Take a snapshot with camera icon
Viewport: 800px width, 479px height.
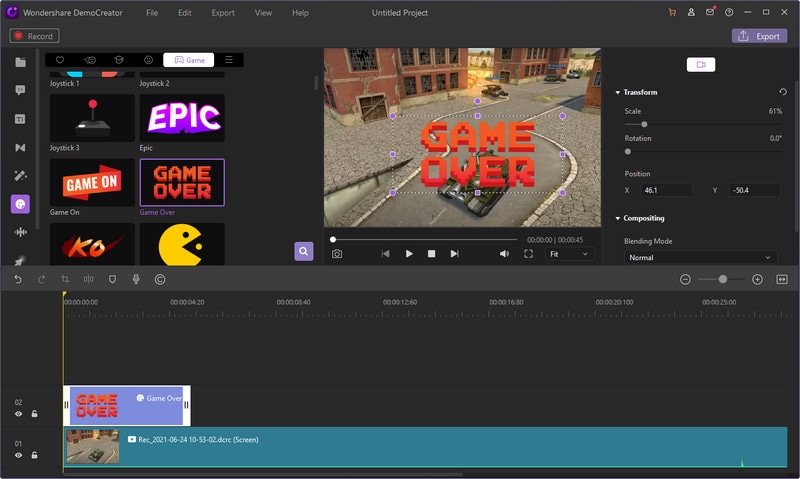click(337, 254)
